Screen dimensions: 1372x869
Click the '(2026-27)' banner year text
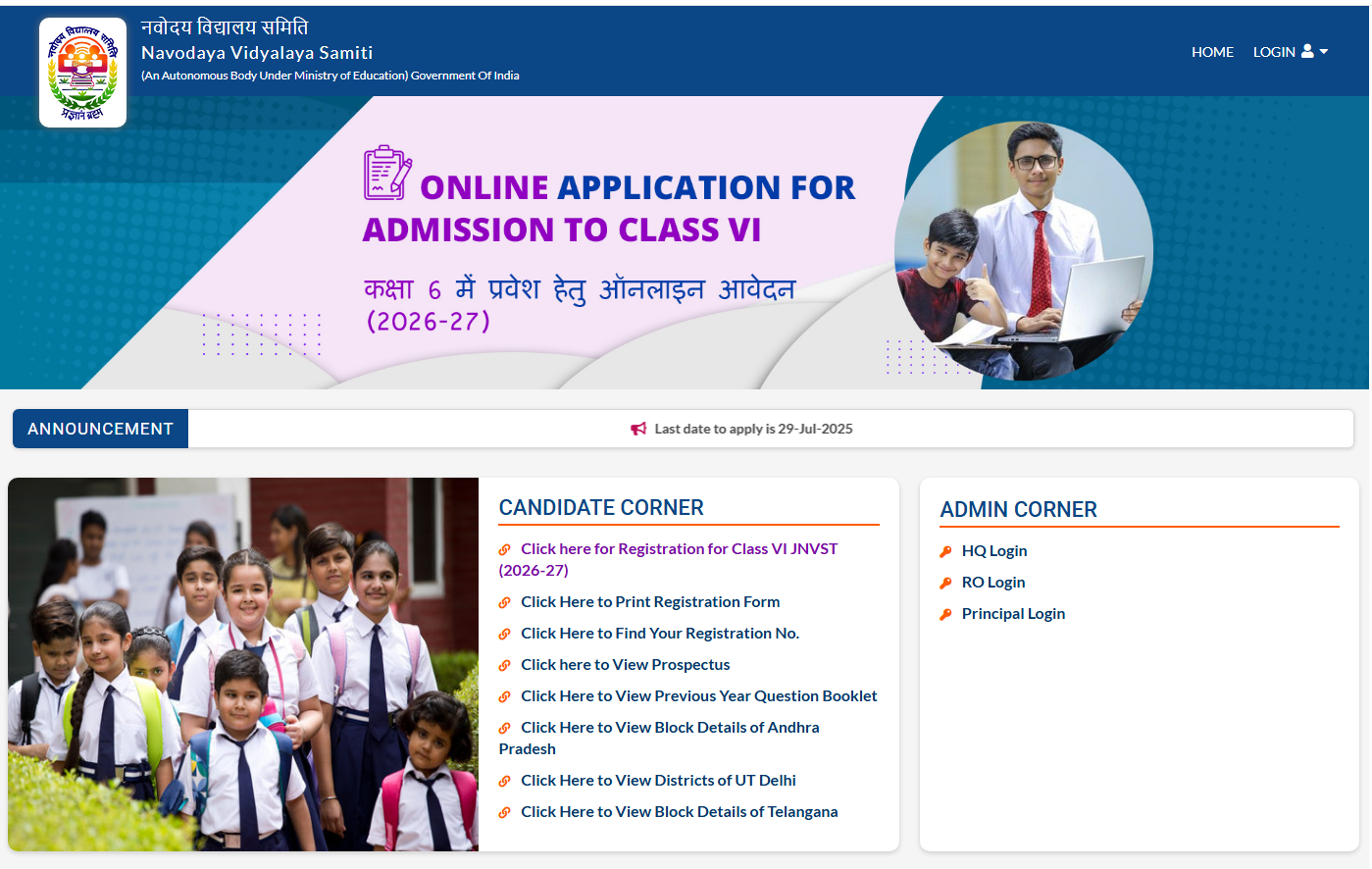428,322
